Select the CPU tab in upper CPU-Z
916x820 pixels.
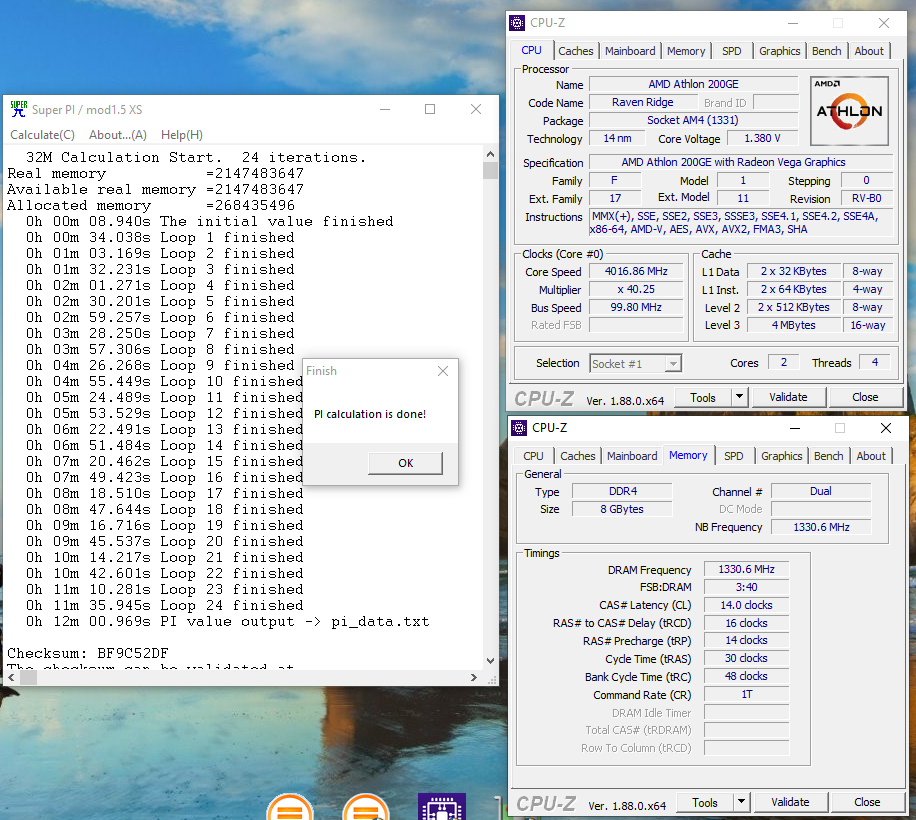click(x=532, y=50)
